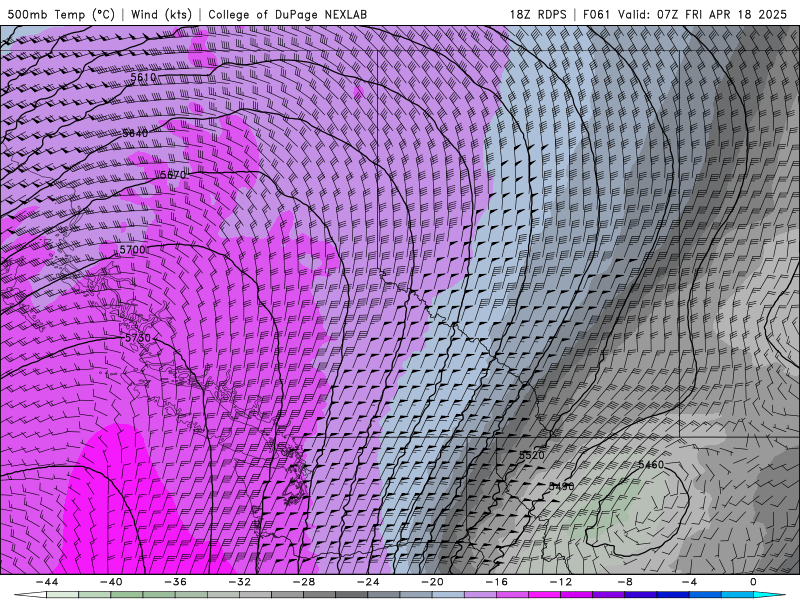Click the 5520 contour label

532,455
